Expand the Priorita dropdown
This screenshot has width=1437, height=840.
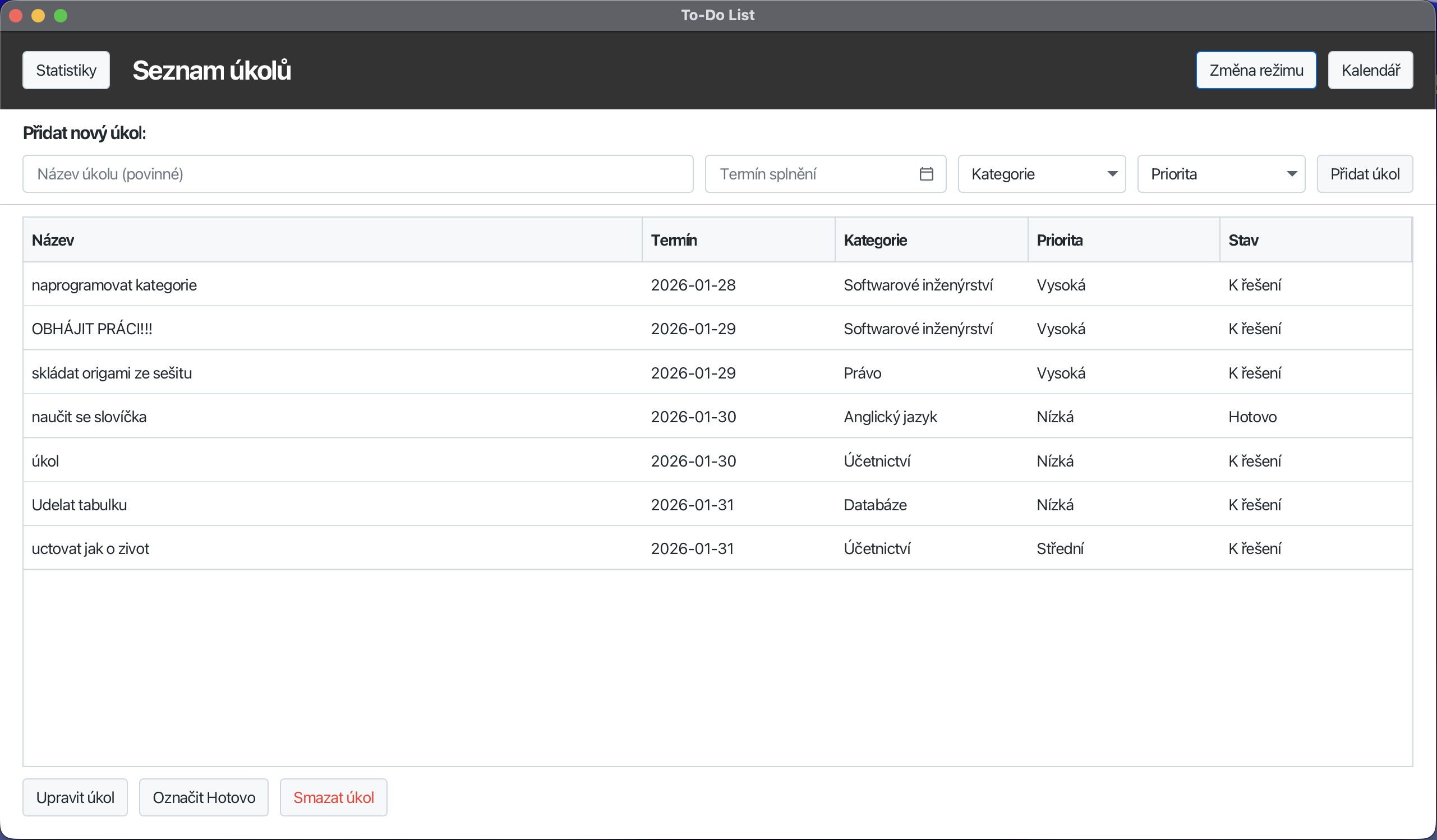point(1221,174)
